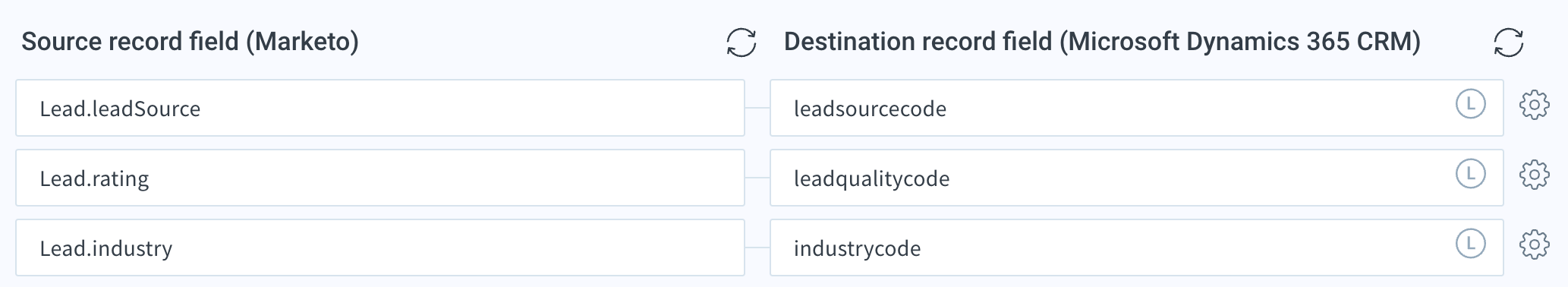Open mapping settings gear for industrycode row
This screenshot has height=287, width=1568.
pos(1534,244)
